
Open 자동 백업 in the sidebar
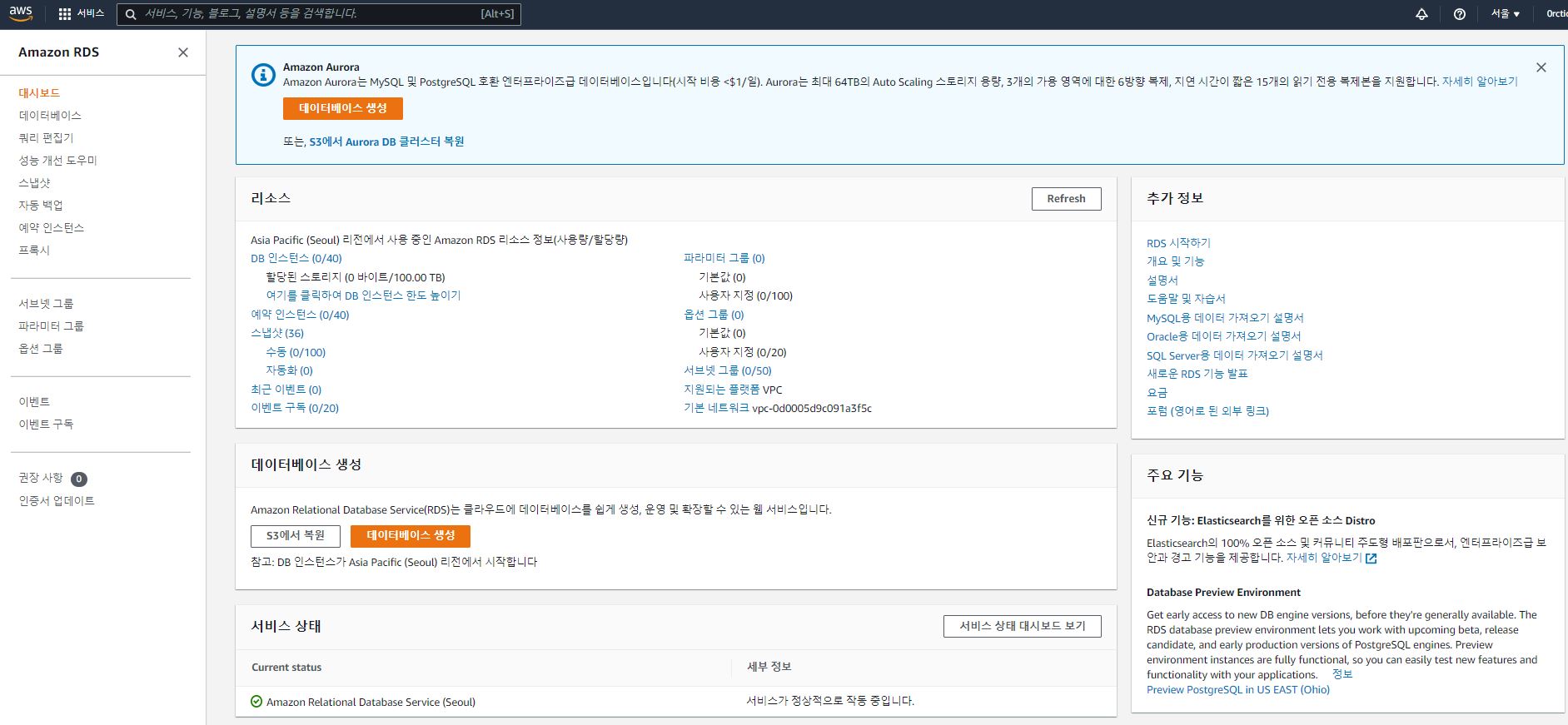40,206
